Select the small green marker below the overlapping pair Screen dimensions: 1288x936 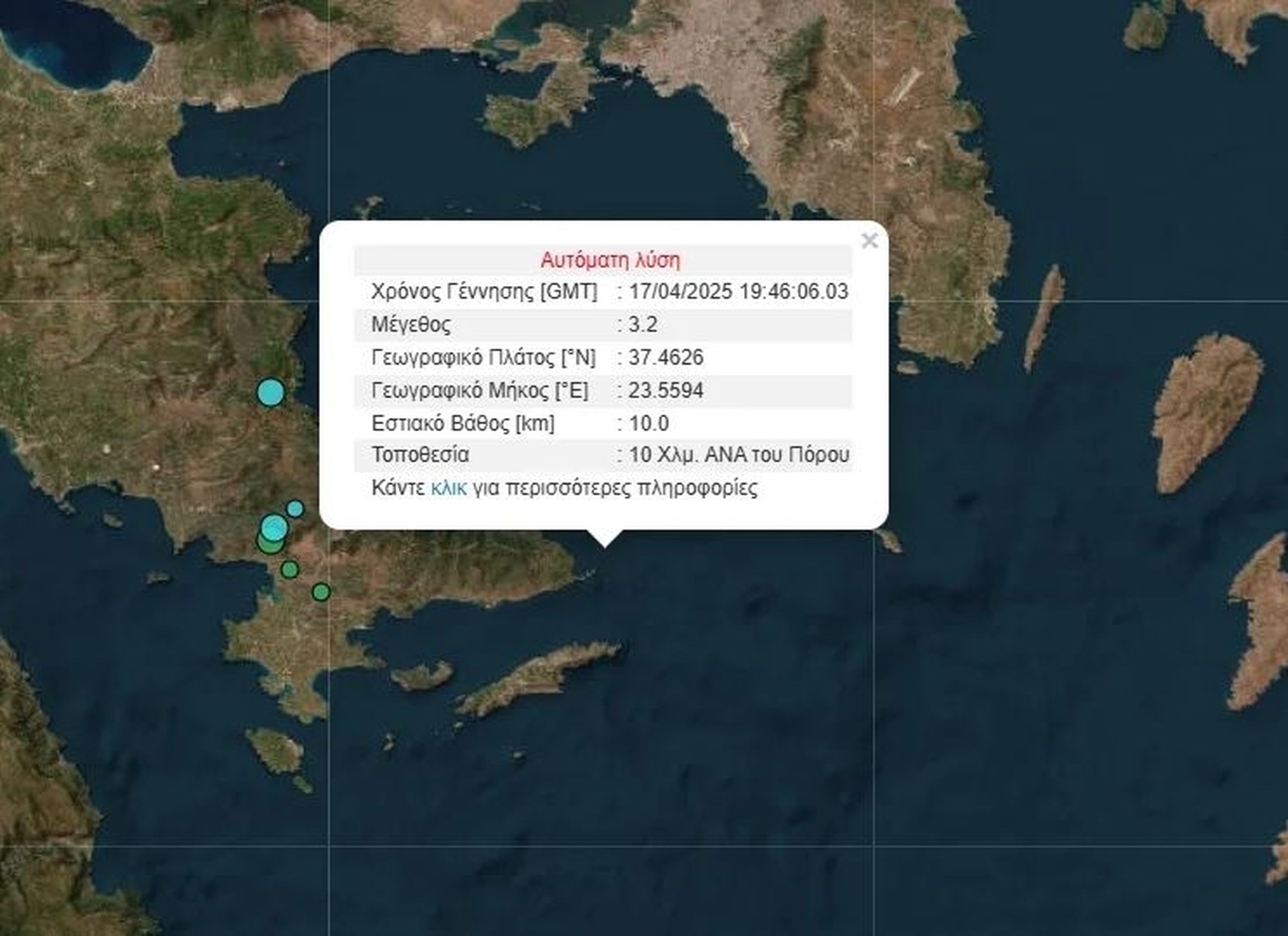point(290,569)
